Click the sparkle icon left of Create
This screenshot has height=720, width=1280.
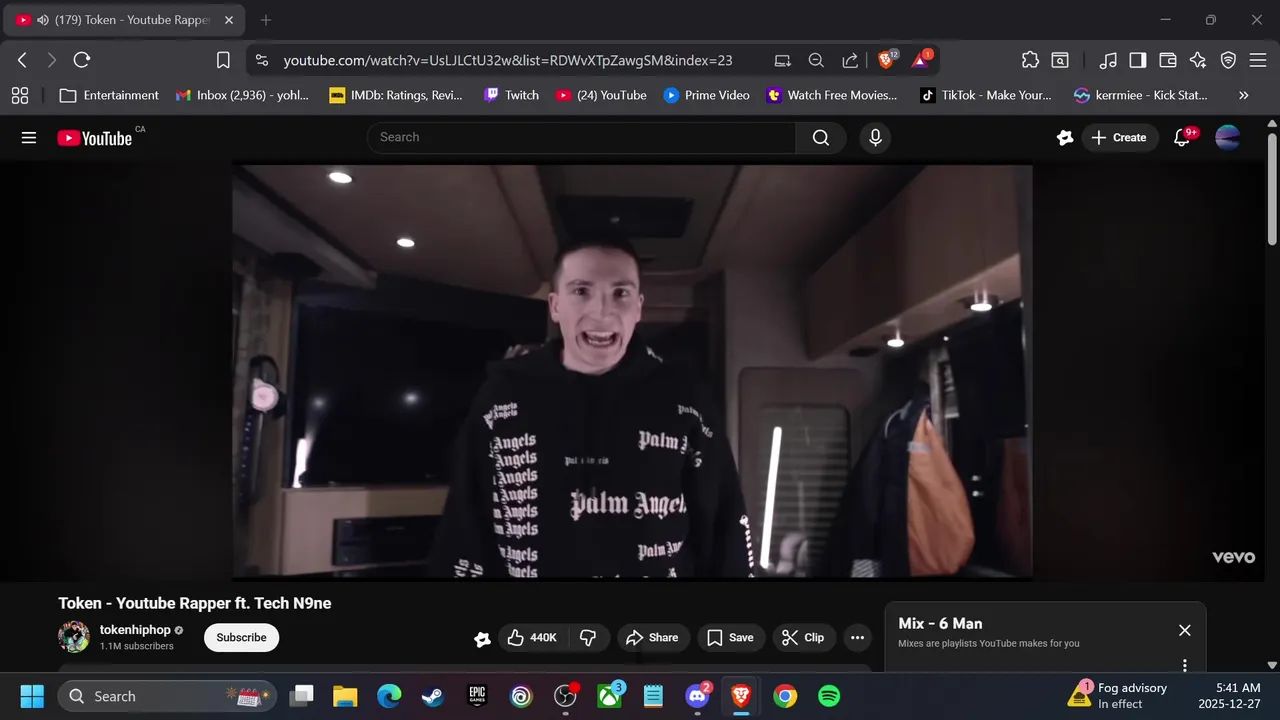(1065, 138)
